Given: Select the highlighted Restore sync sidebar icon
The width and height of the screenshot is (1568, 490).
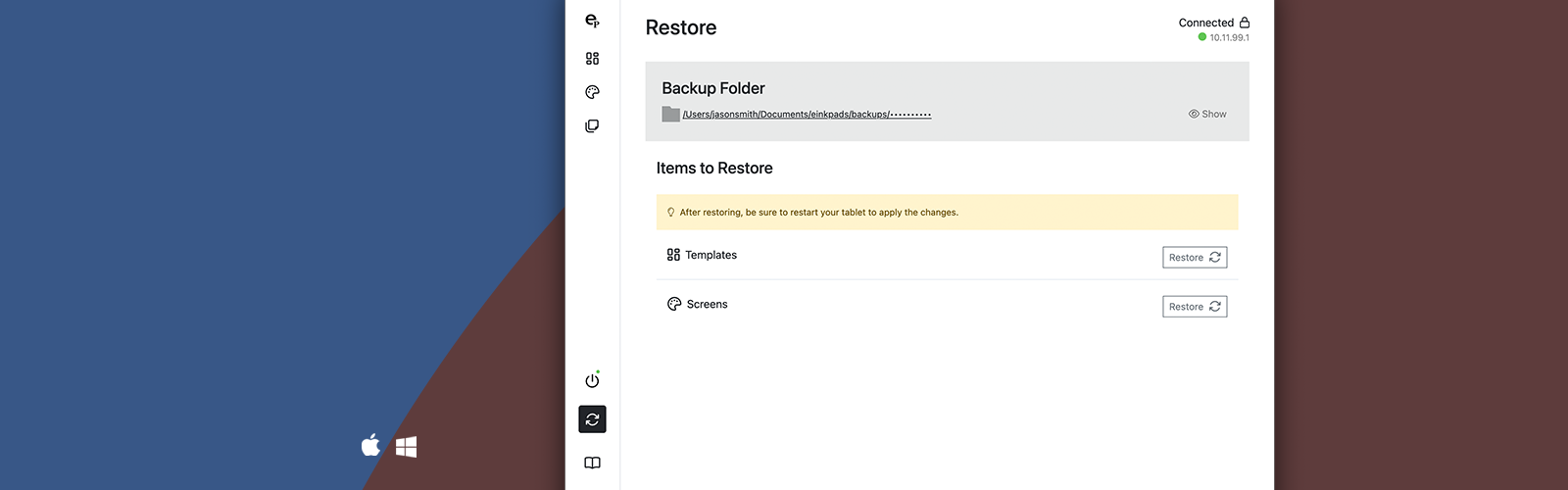Looking at the screenshot, I should click(592, 419).
